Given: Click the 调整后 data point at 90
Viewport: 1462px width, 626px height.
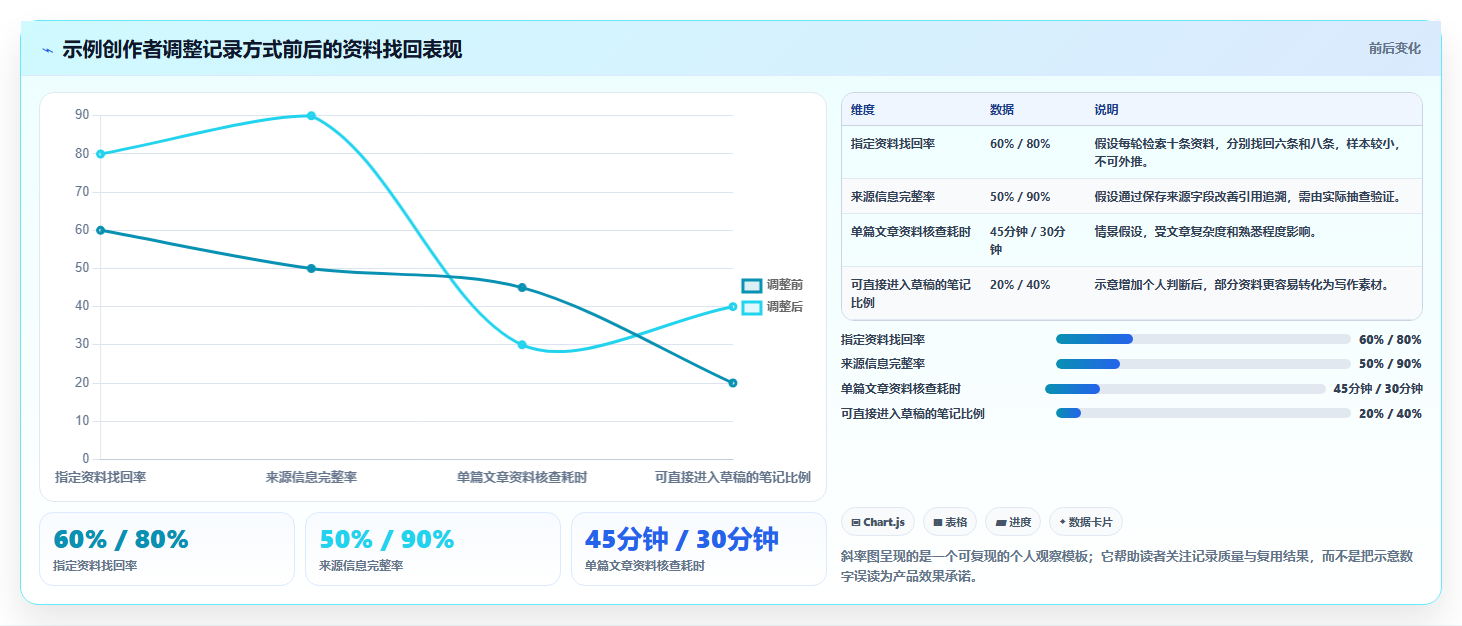Looking at the screenshot, I should [x=311, y=116].
